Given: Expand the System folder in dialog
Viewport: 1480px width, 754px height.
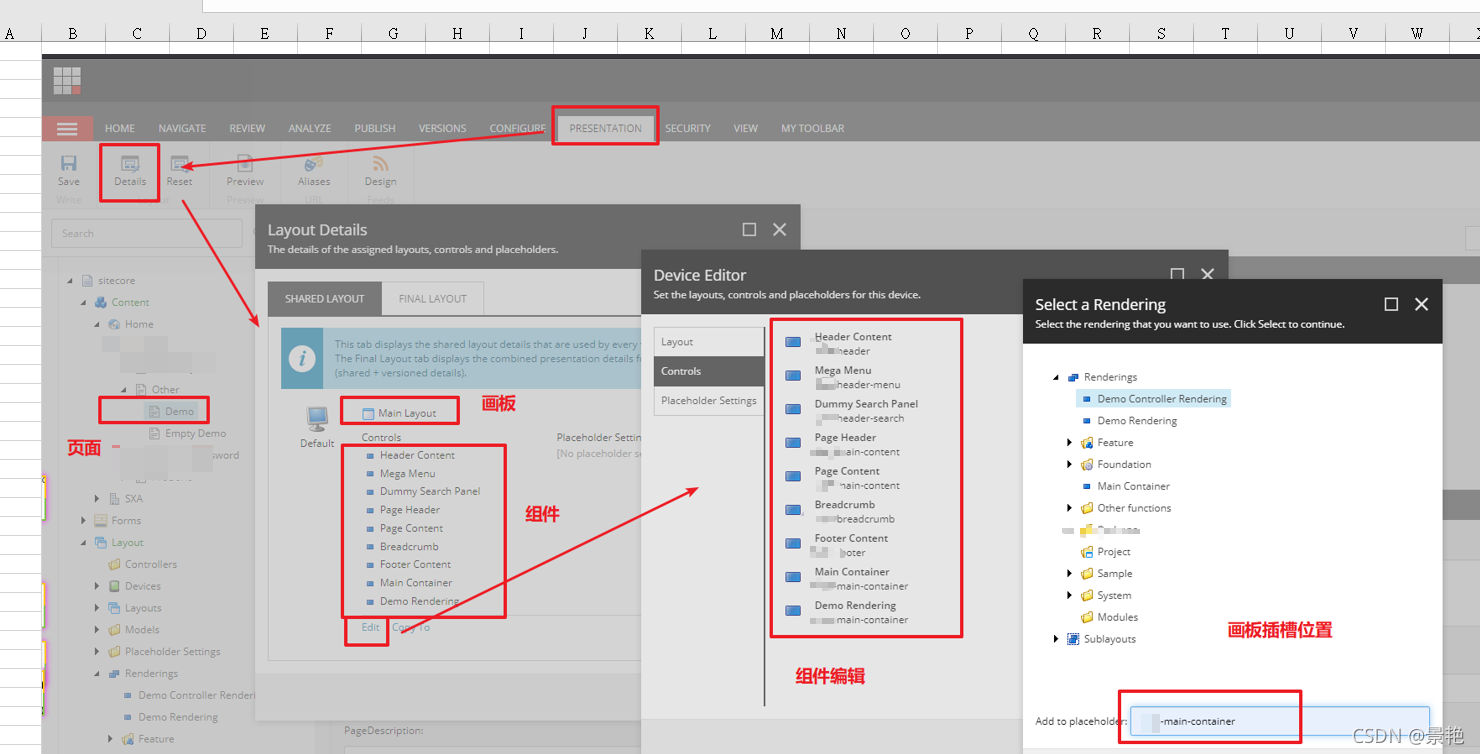Looking at the screenshot, I should tap(1070, 595).
